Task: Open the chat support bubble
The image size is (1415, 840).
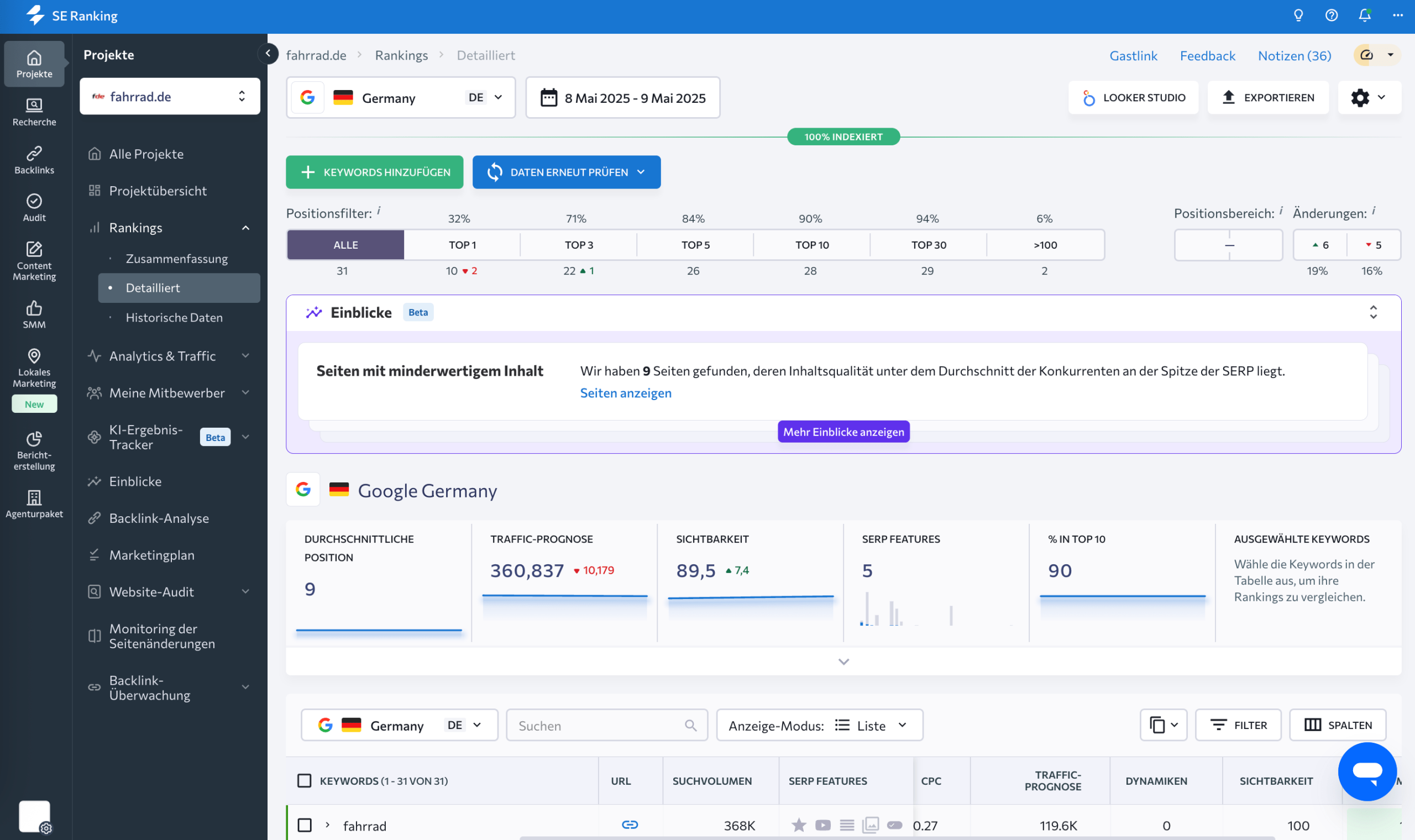Action: [x=1367, y=771]
